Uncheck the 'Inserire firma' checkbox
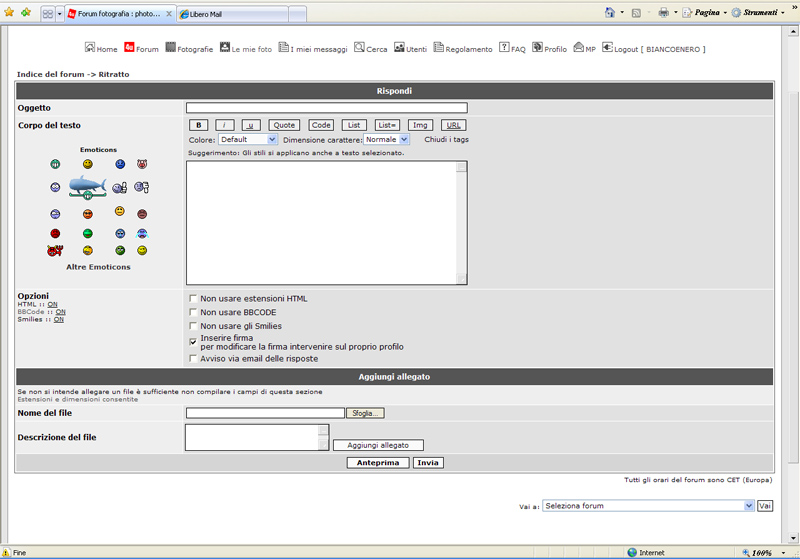The height and width of the screenshot is (559, 800). [x=193, y=340]
